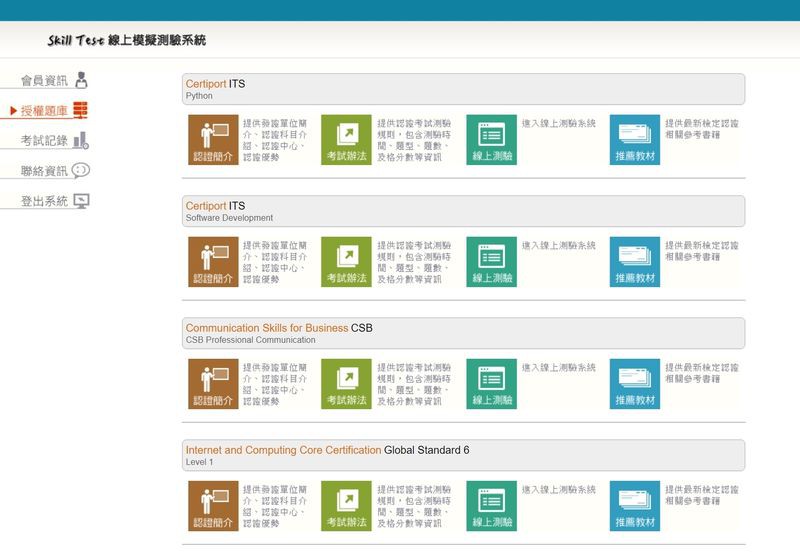Open 認證簡介 icon for ITS Python

(213, 140)
